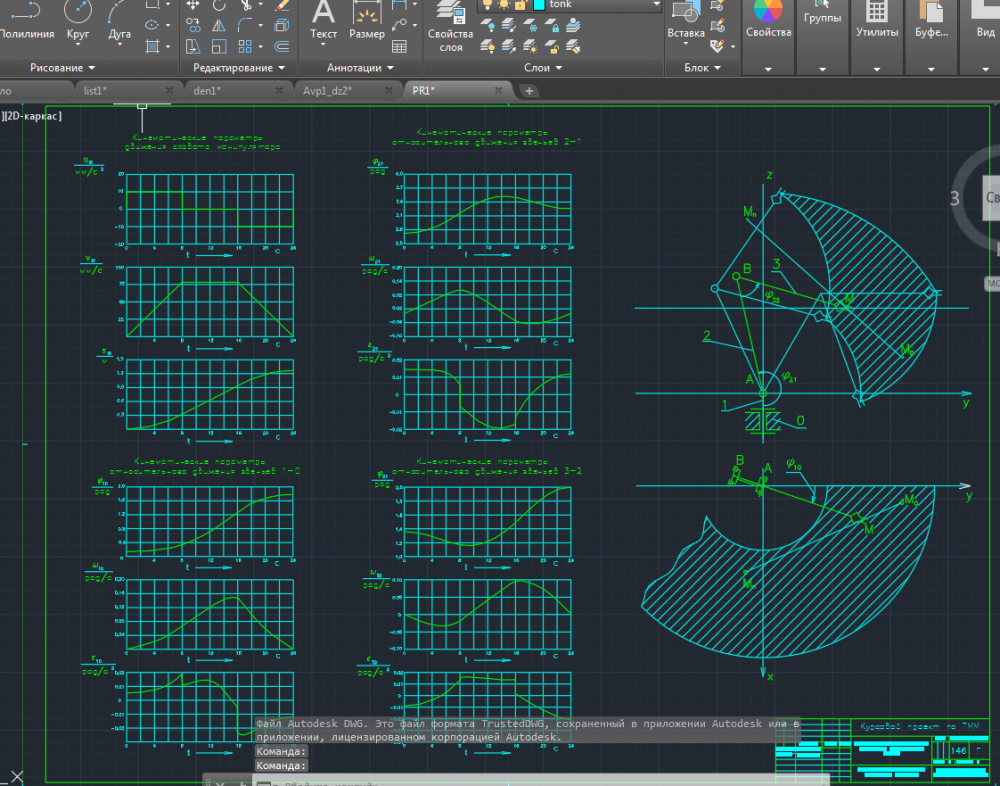
Task: Click the mirror tool in Редактирование
Action: click(221, 26)
